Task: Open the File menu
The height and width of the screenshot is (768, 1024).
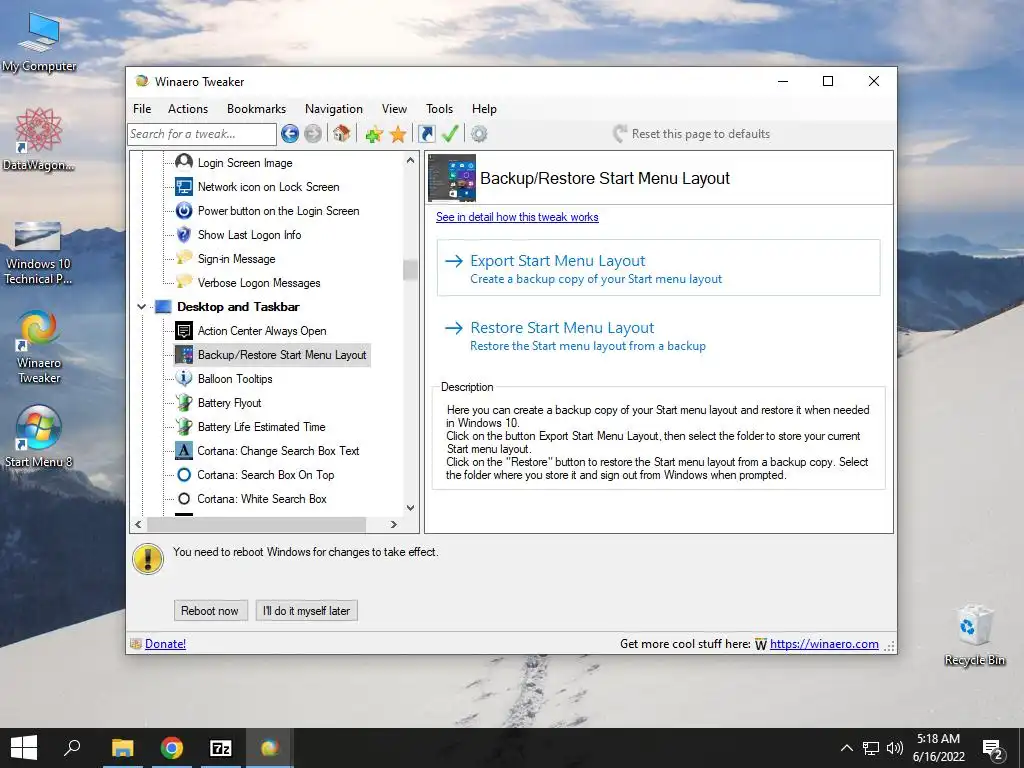Action: [x=142, y=108]
